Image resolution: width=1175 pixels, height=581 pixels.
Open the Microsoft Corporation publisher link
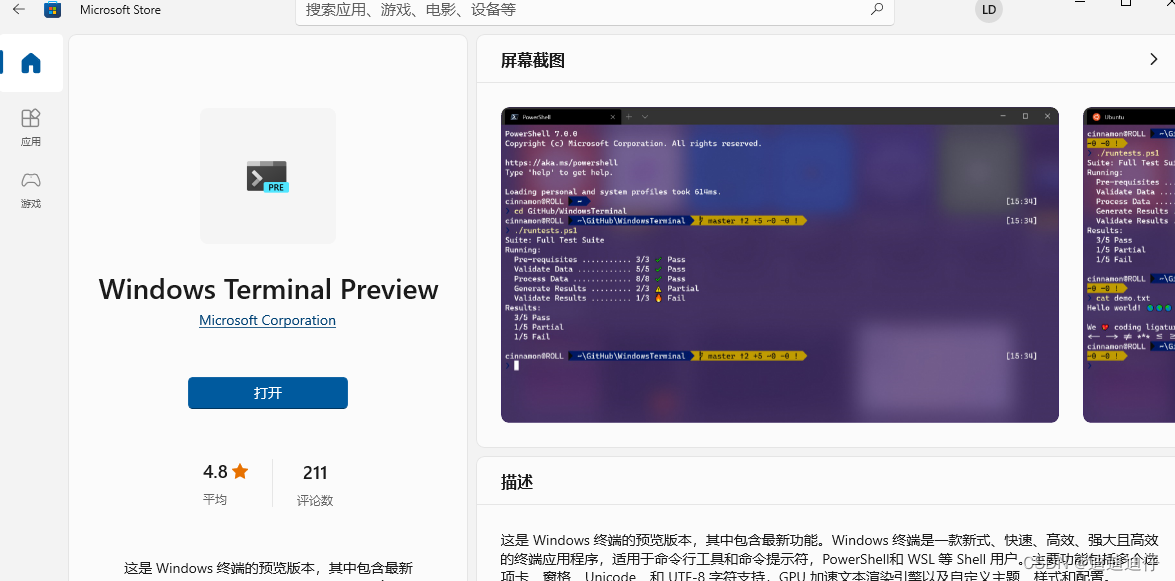point(268,320)
